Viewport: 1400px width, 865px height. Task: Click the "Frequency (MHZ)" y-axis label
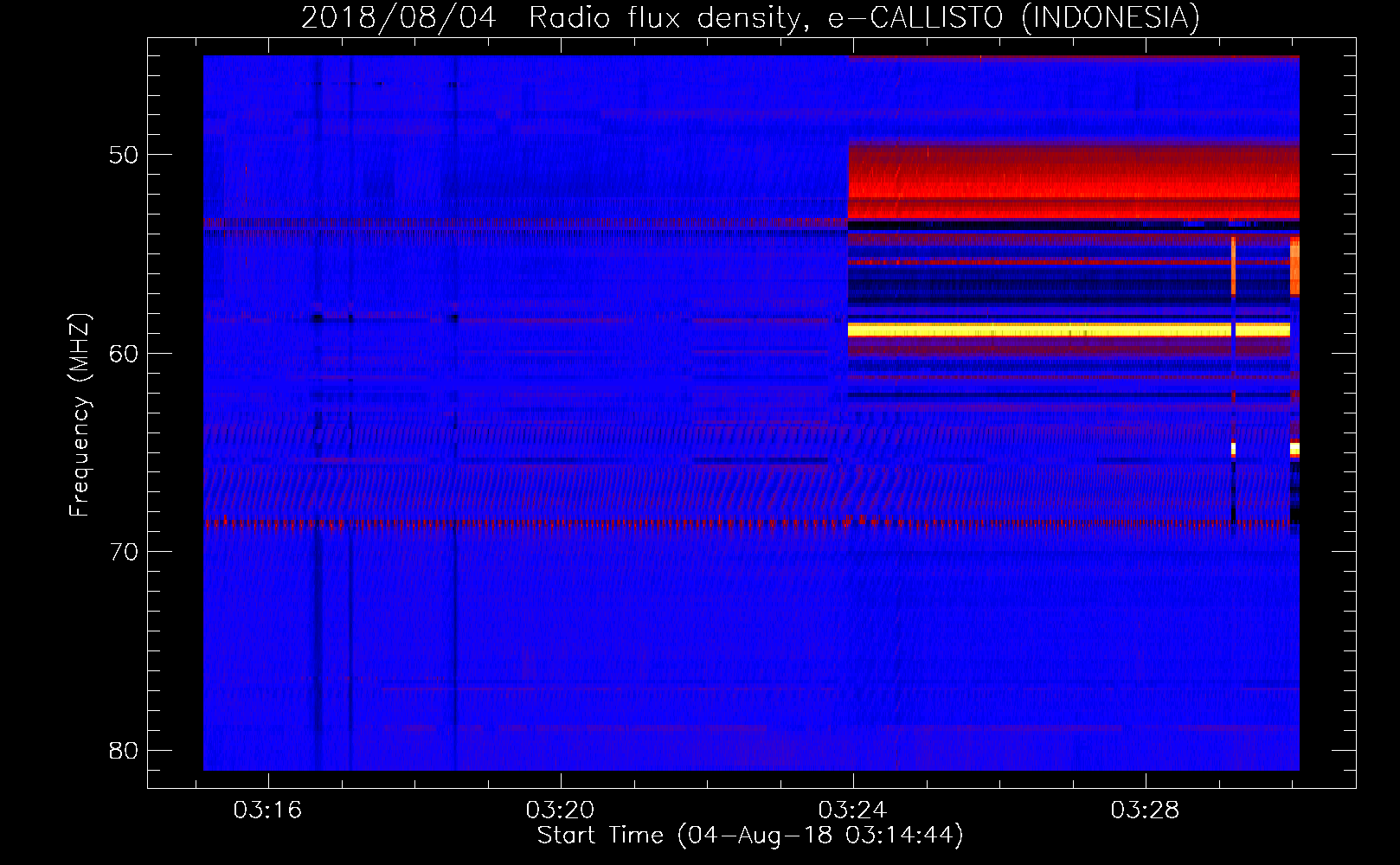coord(80,415)
